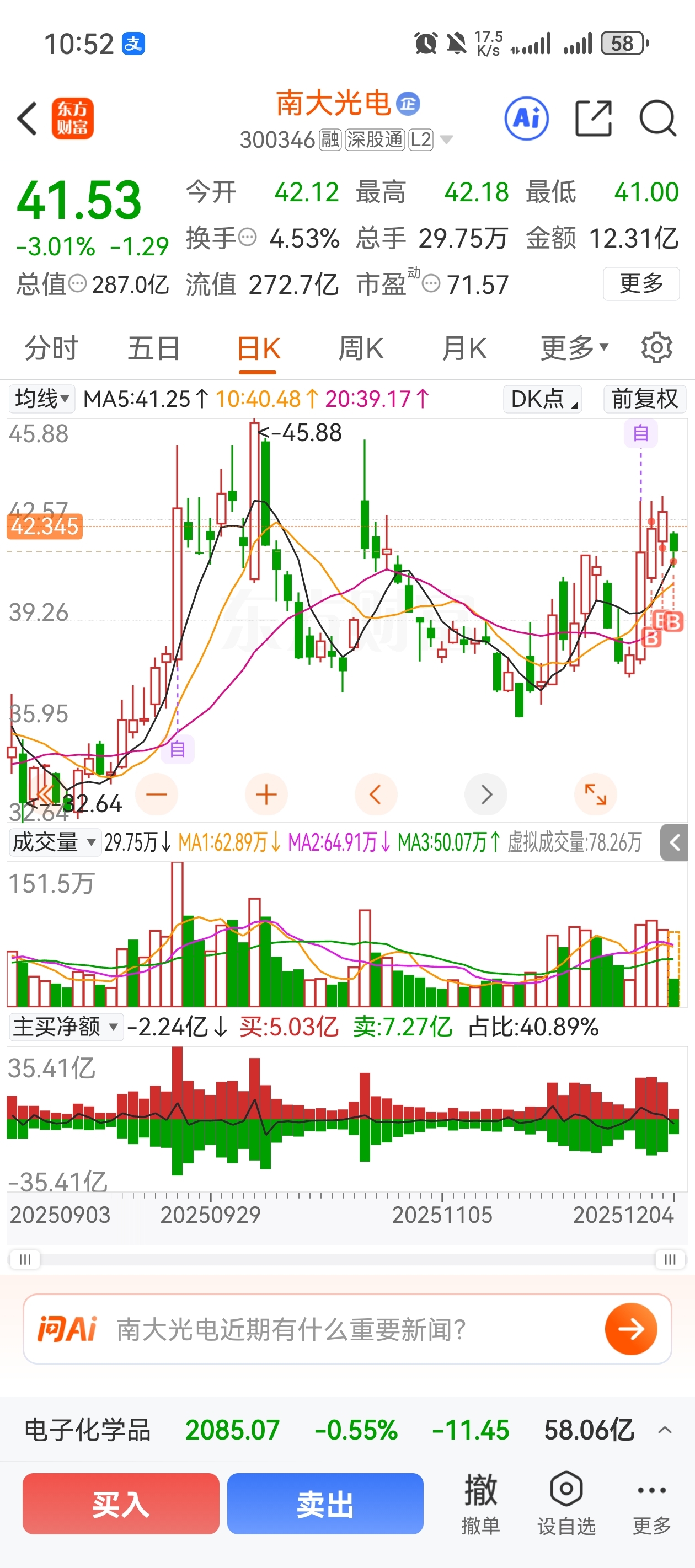Tap the status bar alarm icon
Image resolution: width=695 pixels, height=1568 pixels.
(x=426, y=44)
